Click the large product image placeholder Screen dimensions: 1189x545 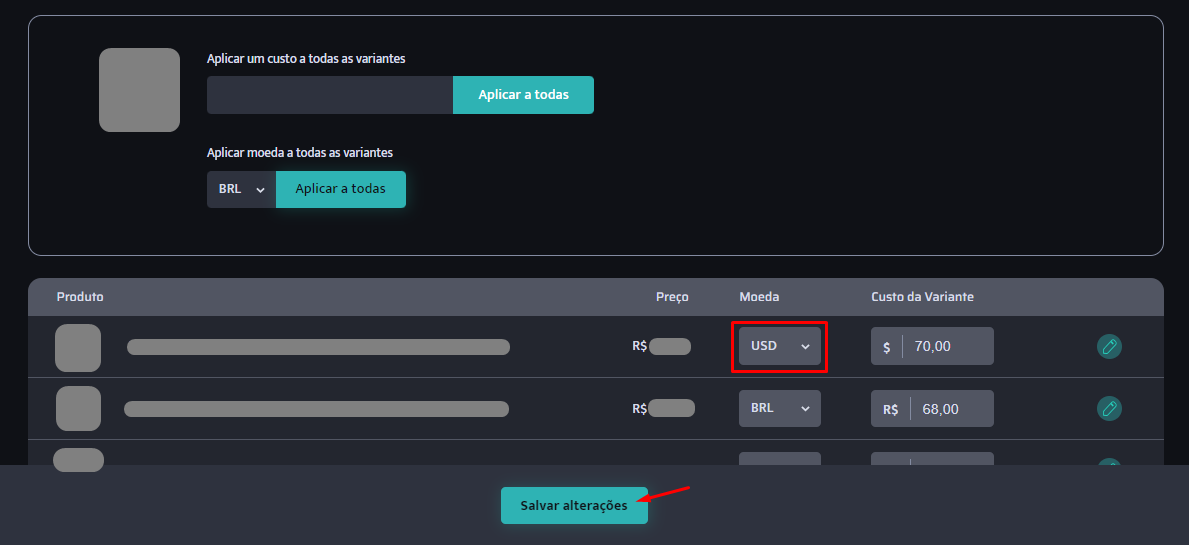[x=140, y=90]
